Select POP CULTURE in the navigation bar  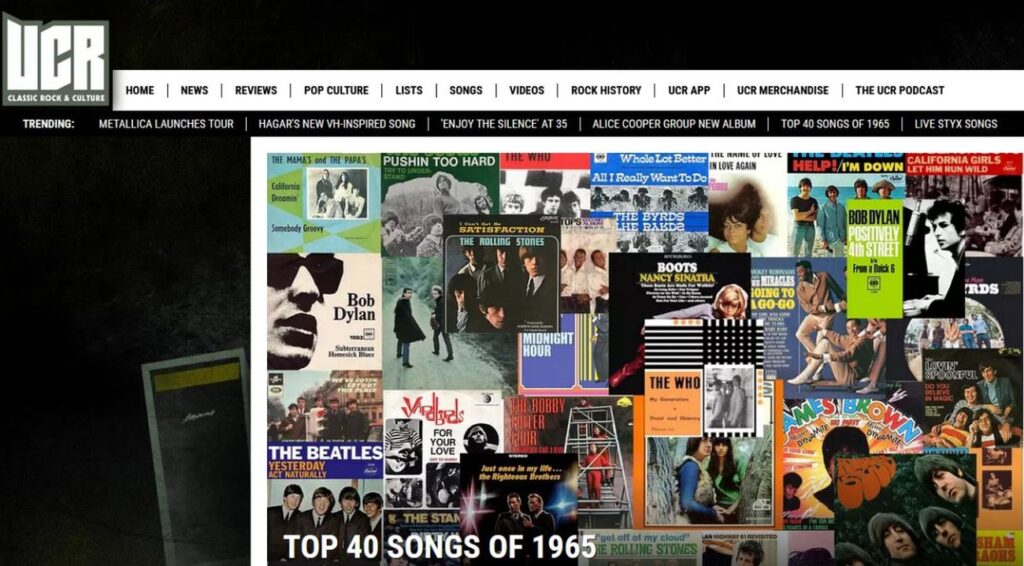(336, 91)
